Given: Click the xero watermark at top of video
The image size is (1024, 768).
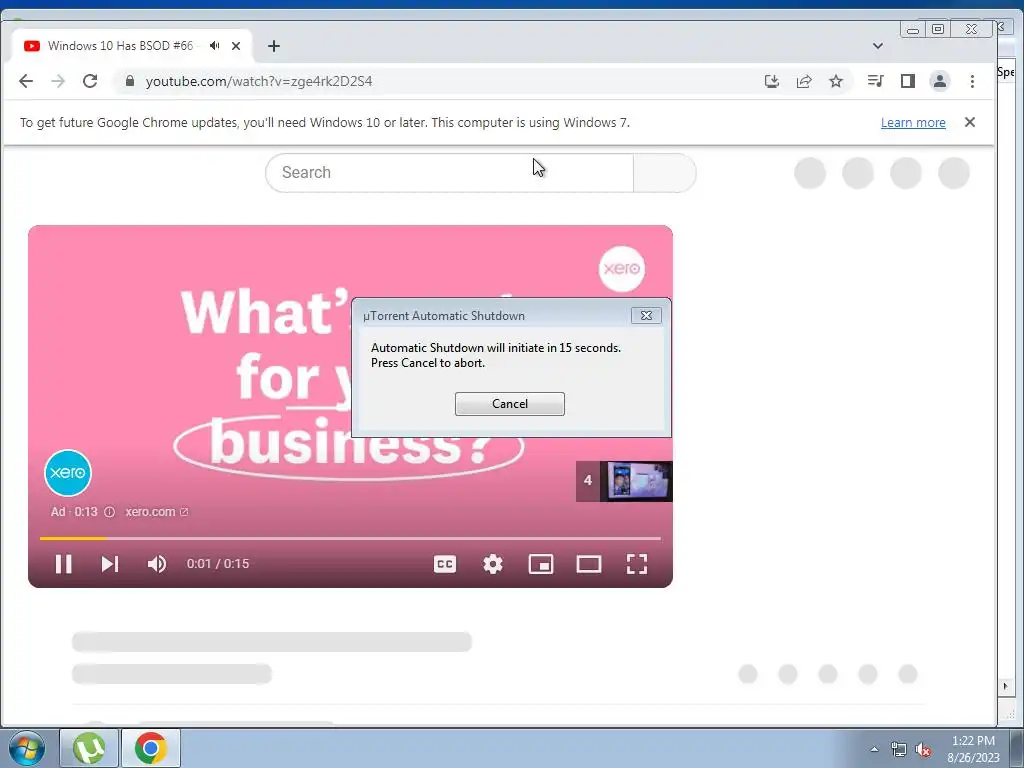Looking at the screenshot, I should click(x=622, y=268).
